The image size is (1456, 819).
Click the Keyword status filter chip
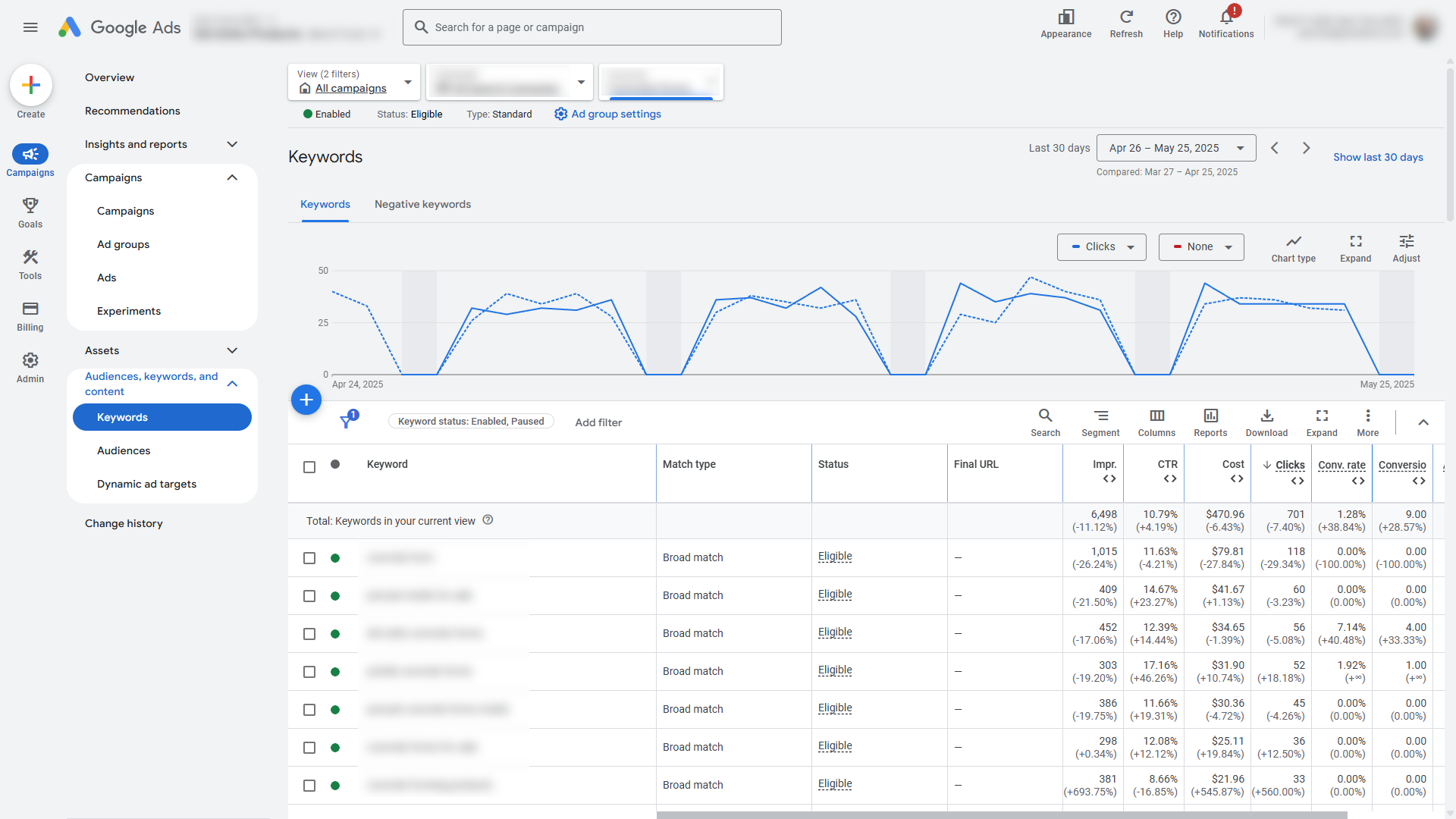[471, 422]
